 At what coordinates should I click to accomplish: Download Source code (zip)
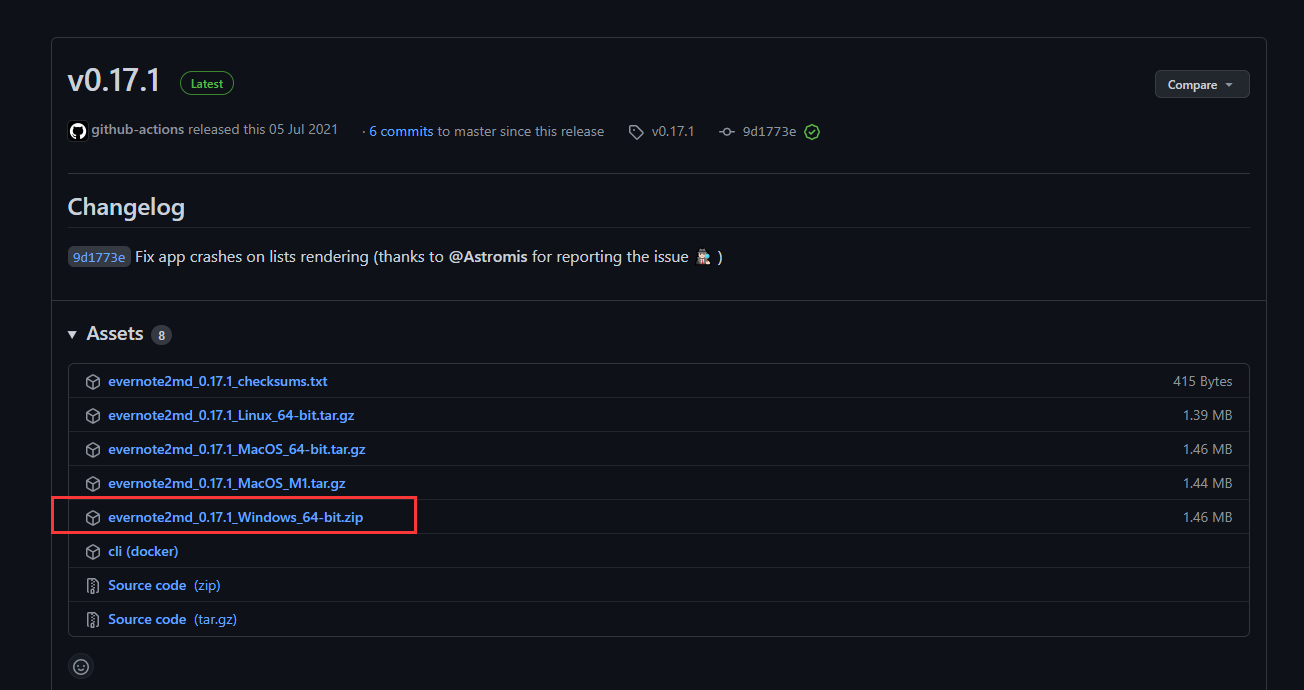click(x=164, y=585)
